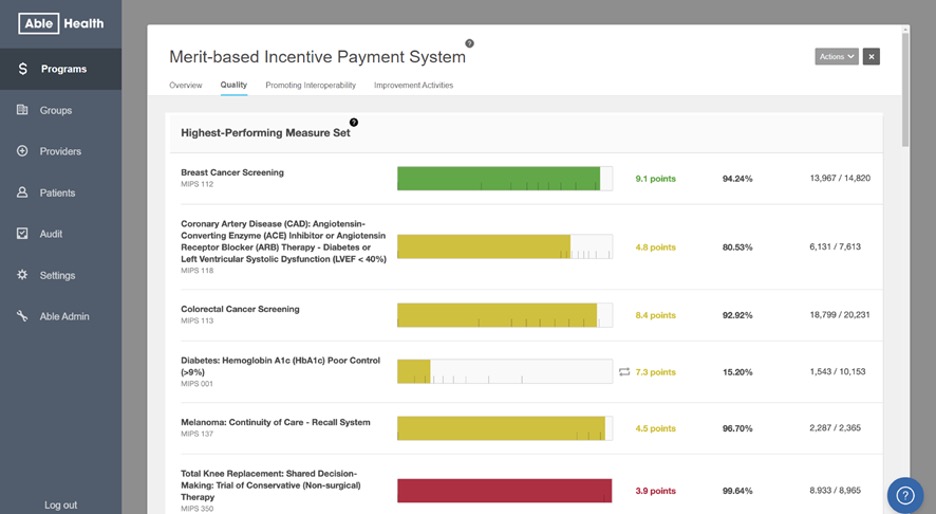Click the 9.1 points score
The image size is (936, 514).
coord(655,178)
